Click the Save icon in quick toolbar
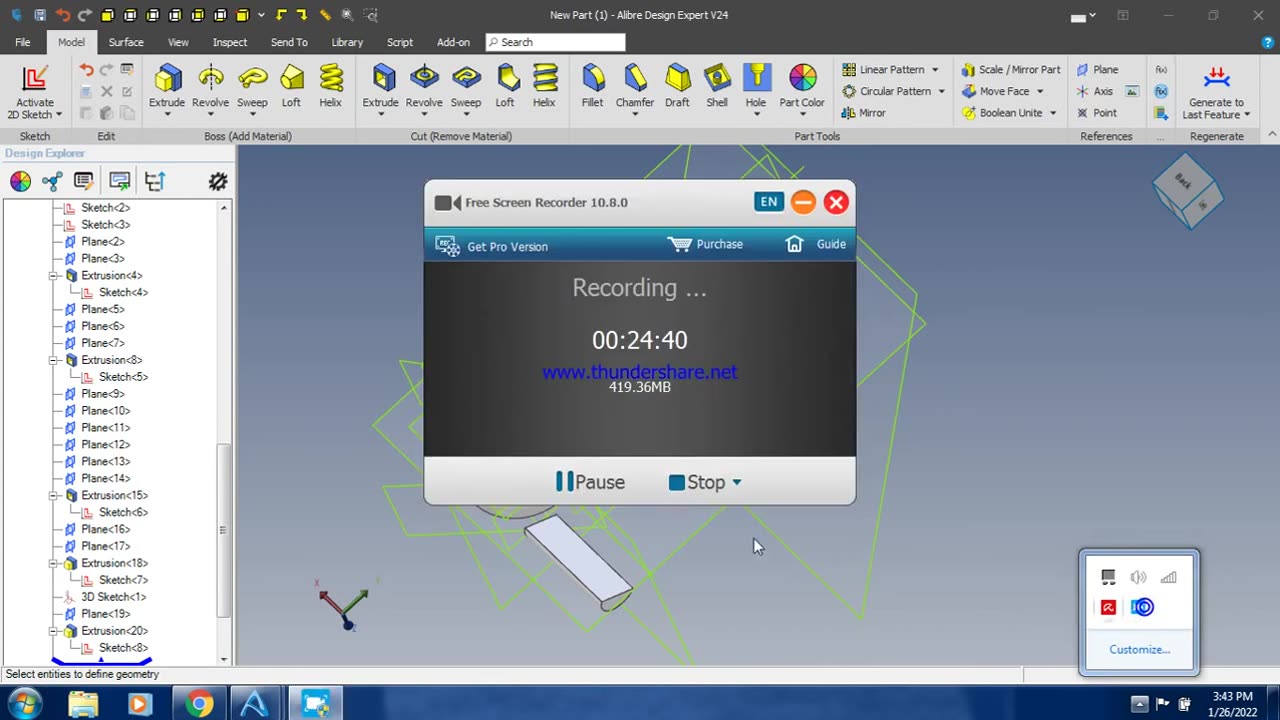This screenshot has height=720, width=1280. point(40,15)
